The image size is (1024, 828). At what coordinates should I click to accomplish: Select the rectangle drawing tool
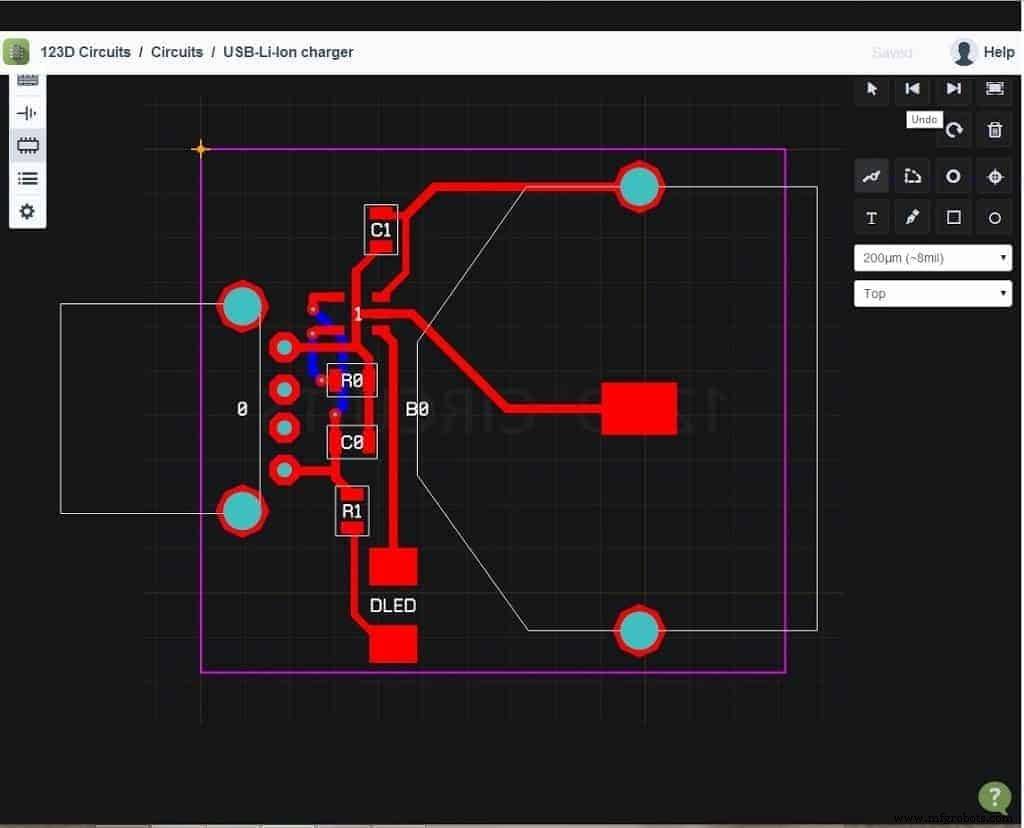pyautogui.click(x=952, y=217)
